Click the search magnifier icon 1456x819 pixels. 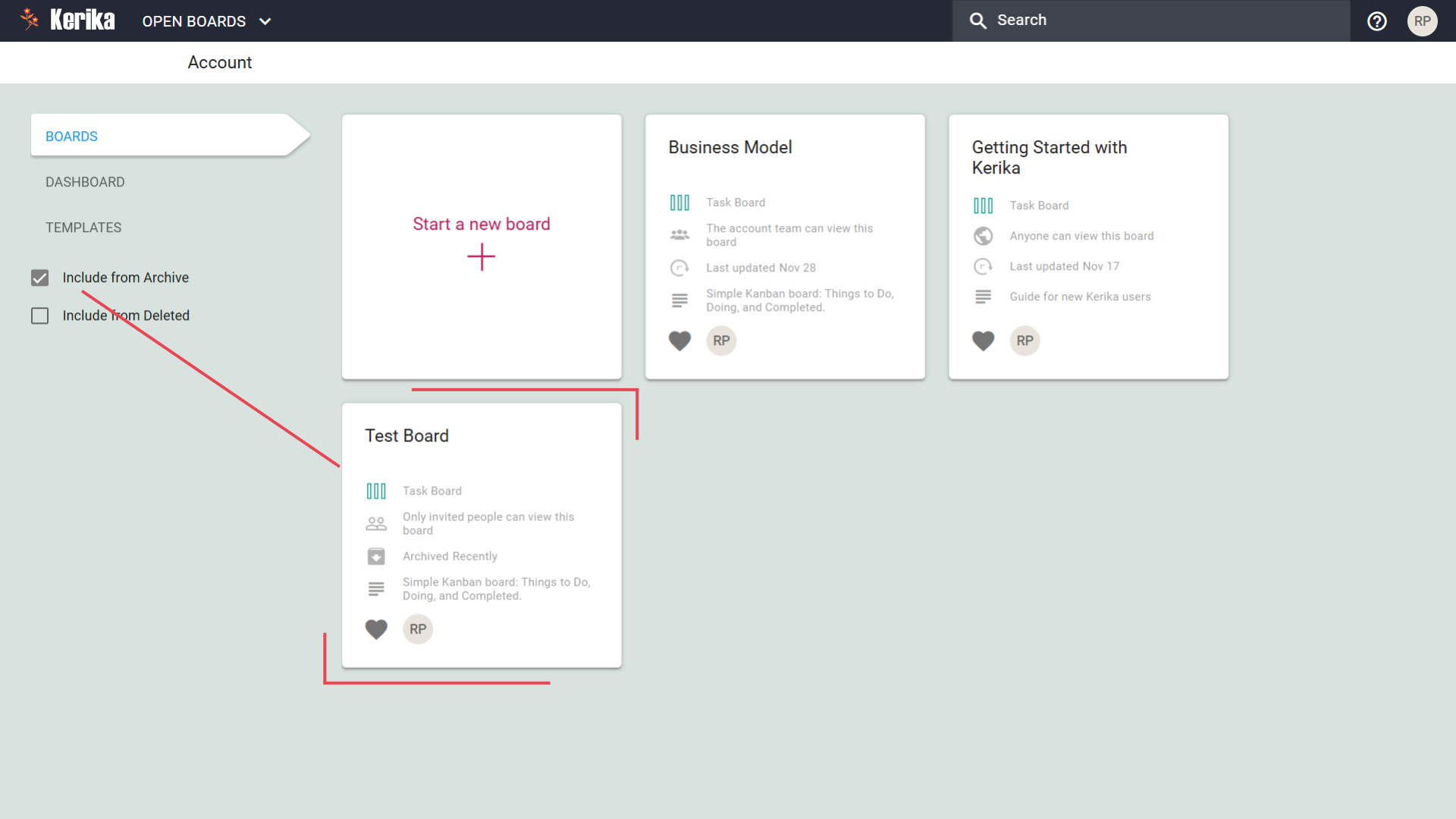978,21
